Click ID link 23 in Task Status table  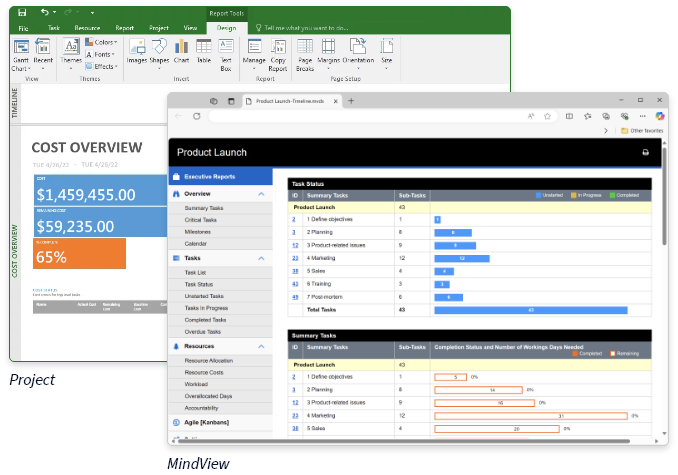pyautogui.click(x=295, y=258)
